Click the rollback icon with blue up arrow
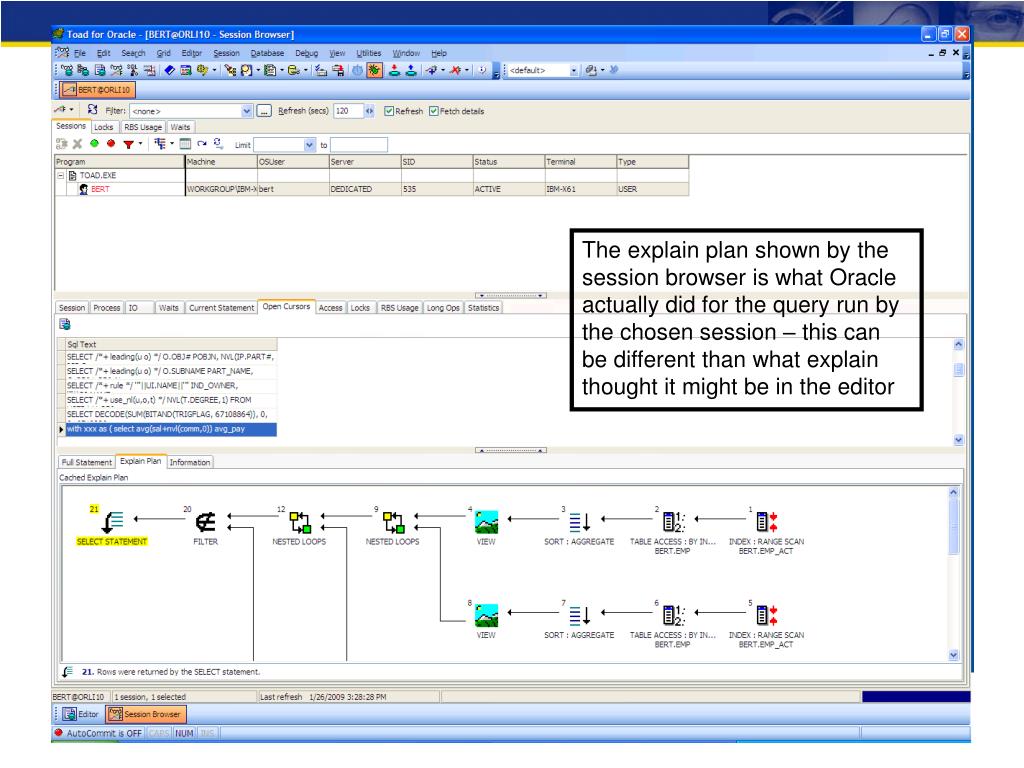This screenshot has height=768, width=1024. tap(411, 70)
